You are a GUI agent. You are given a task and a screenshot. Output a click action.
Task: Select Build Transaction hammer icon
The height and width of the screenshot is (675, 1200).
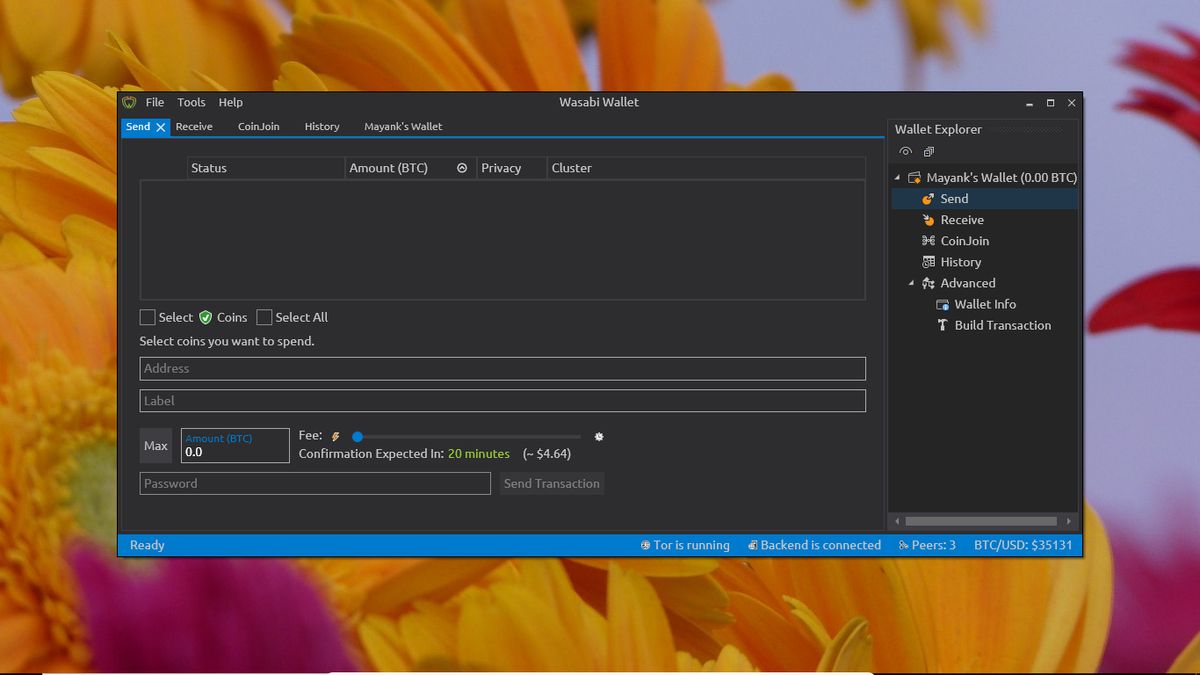(942, 325)
